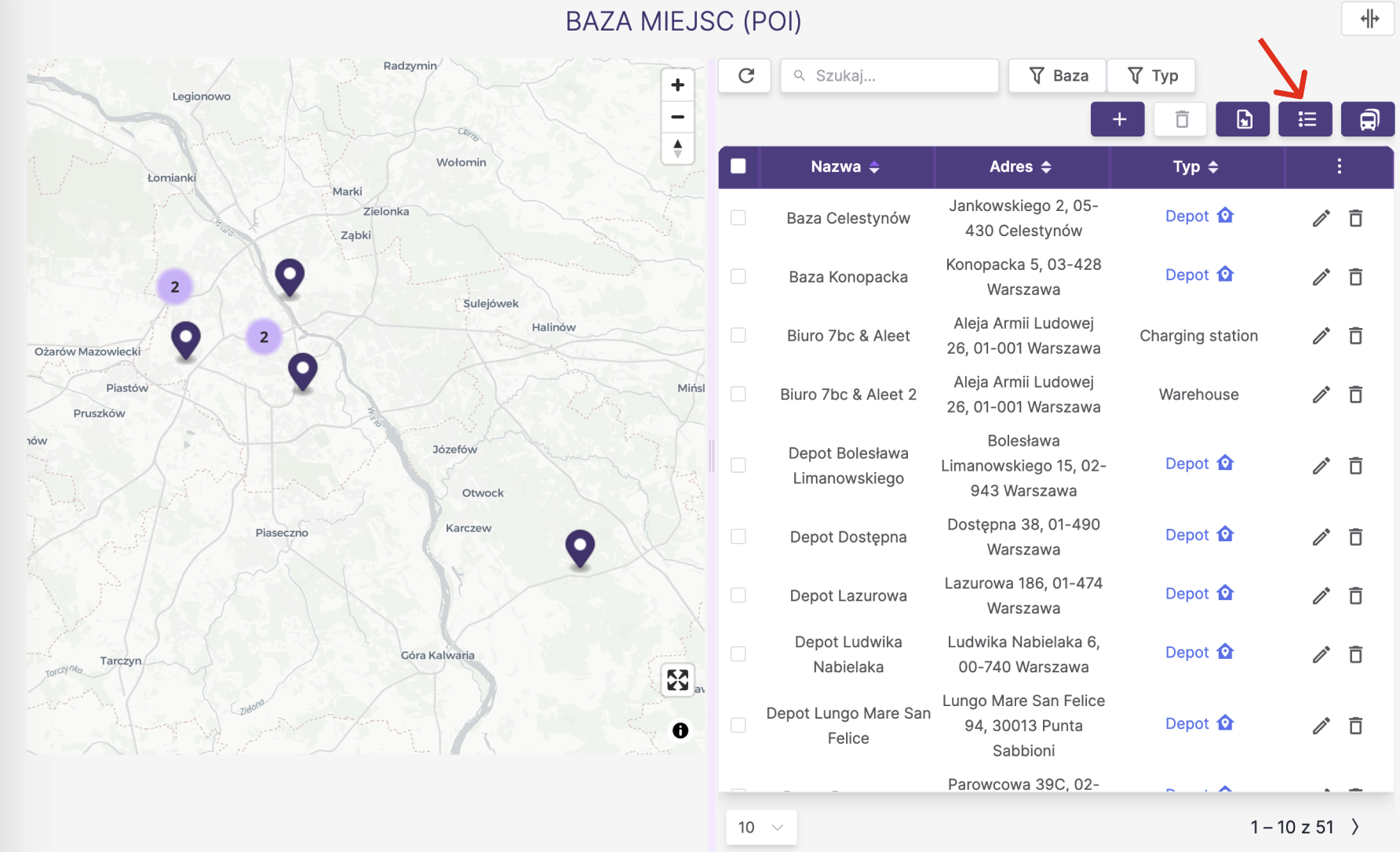The width and height of the screenshot is (1400, 852).
Task: Zoom in on the map
Action: [678, 86]
